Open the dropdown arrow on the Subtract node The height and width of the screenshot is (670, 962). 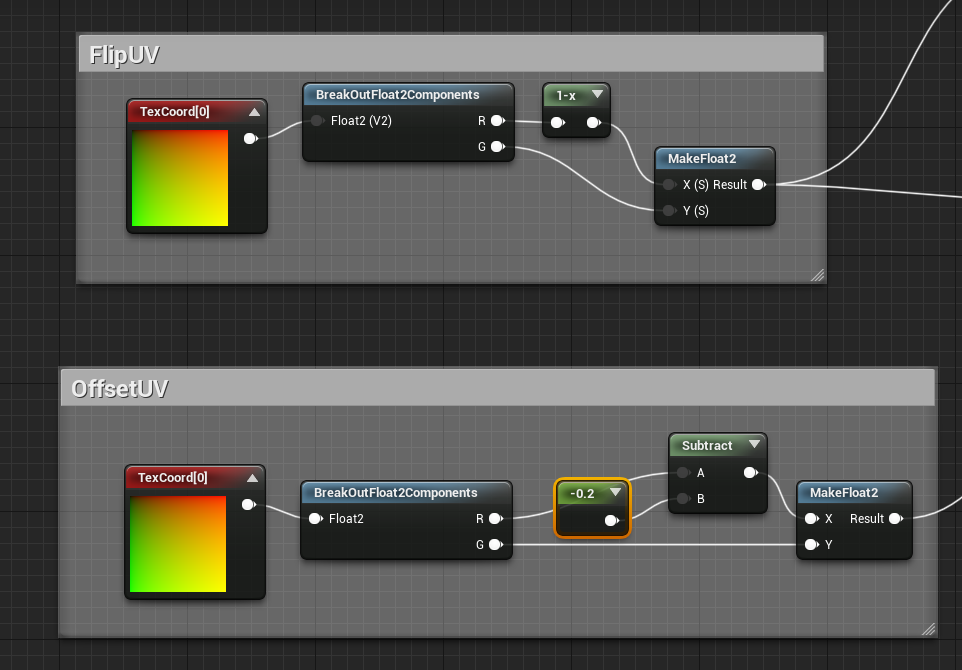tap(752, 445)
